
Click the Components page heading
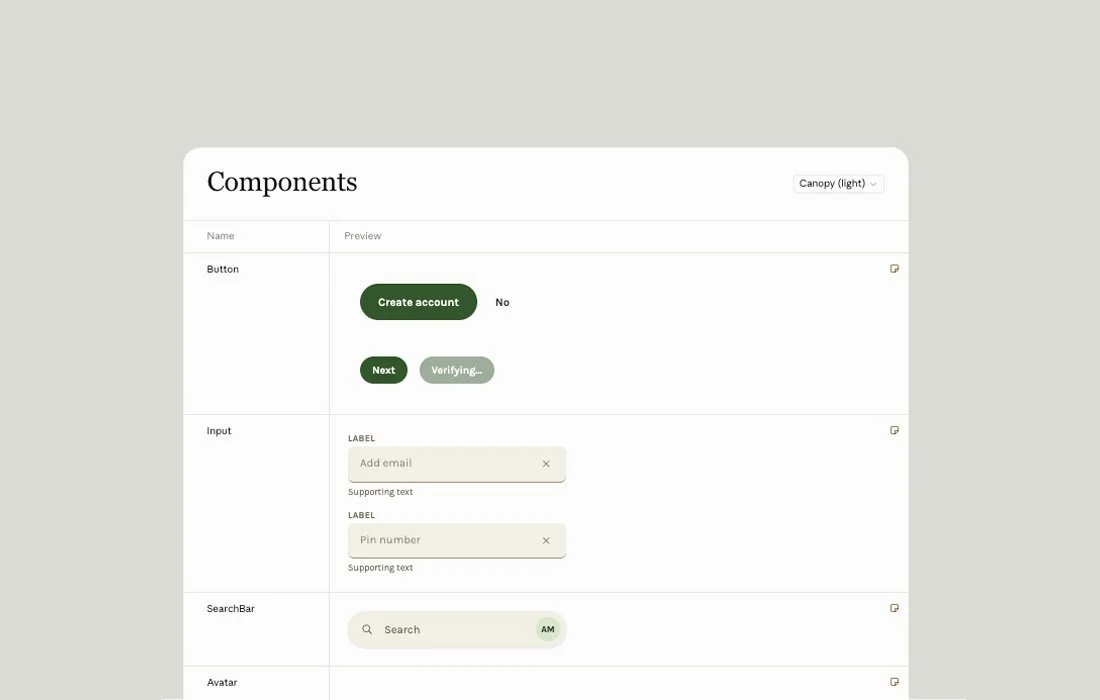pyautogui.click(x=282, y=182)
